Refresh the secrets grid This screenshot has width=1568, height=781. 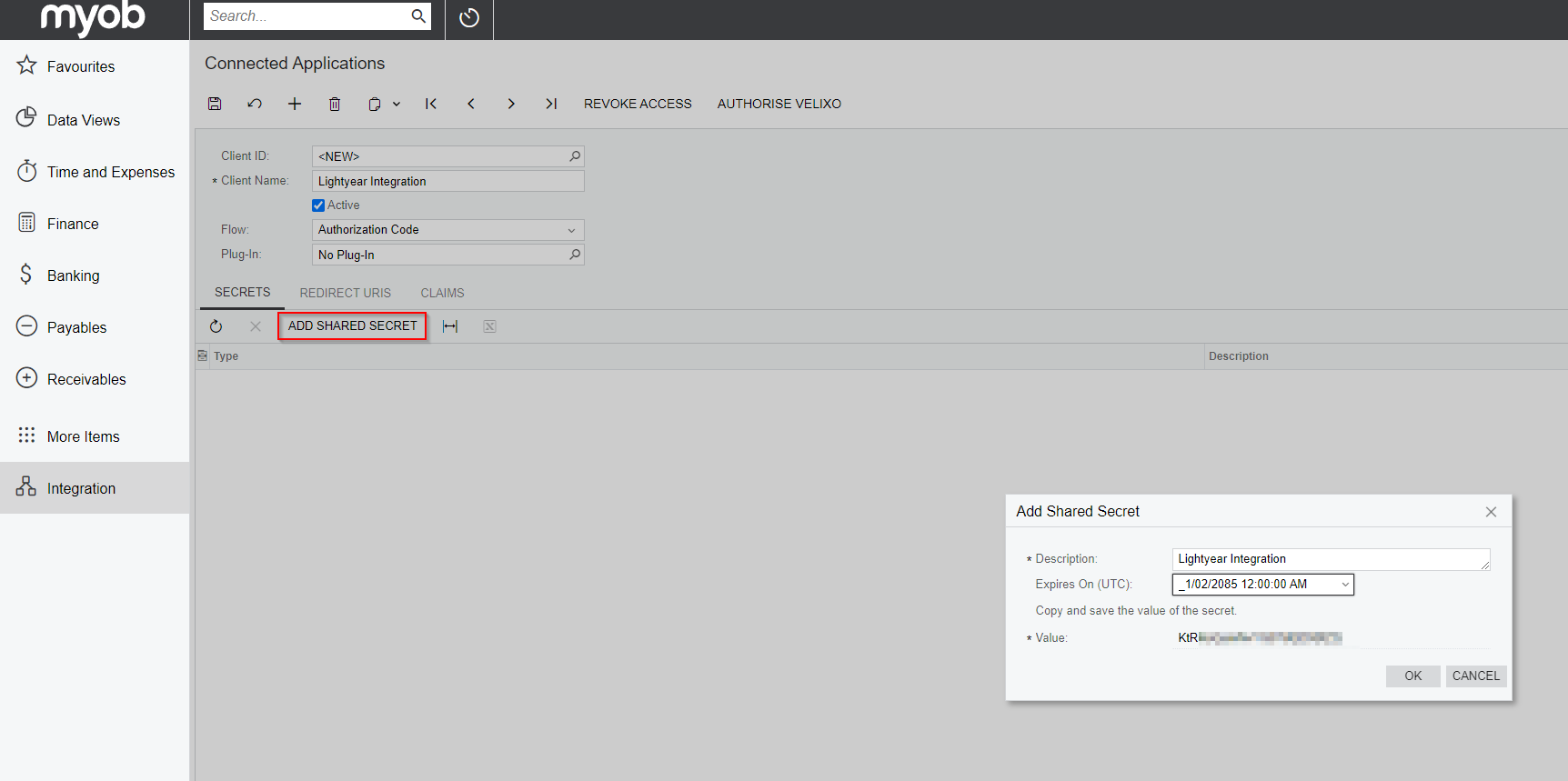click(216, 326)
